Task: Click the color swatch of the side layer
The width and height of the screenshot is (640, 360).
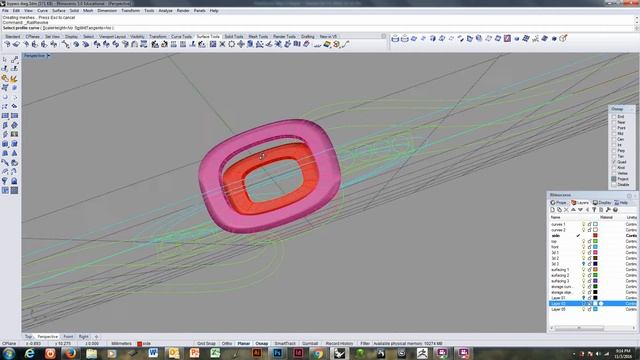Action: [596, 236]
